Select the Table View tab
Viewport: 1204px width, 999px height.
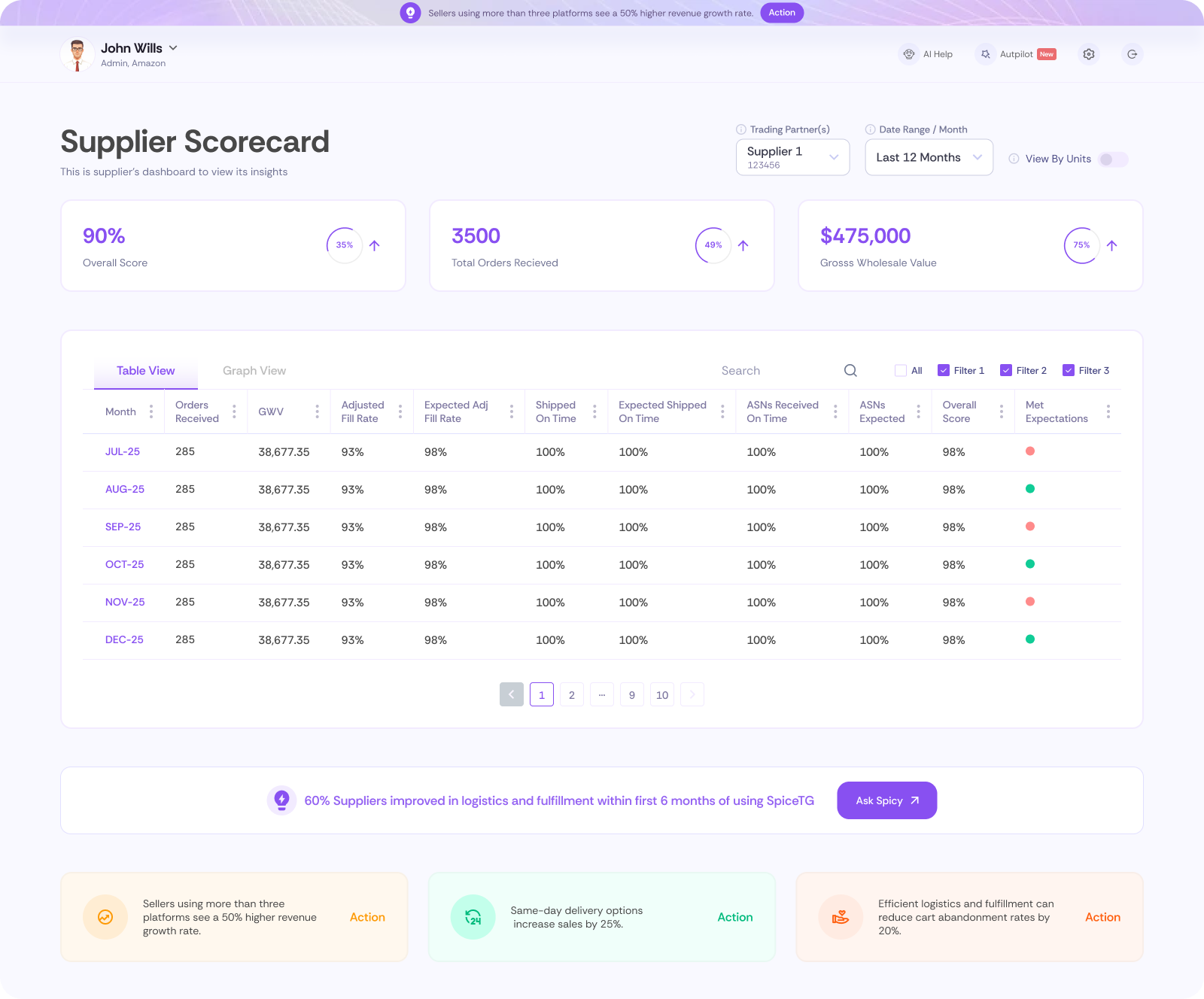(146, 371)
